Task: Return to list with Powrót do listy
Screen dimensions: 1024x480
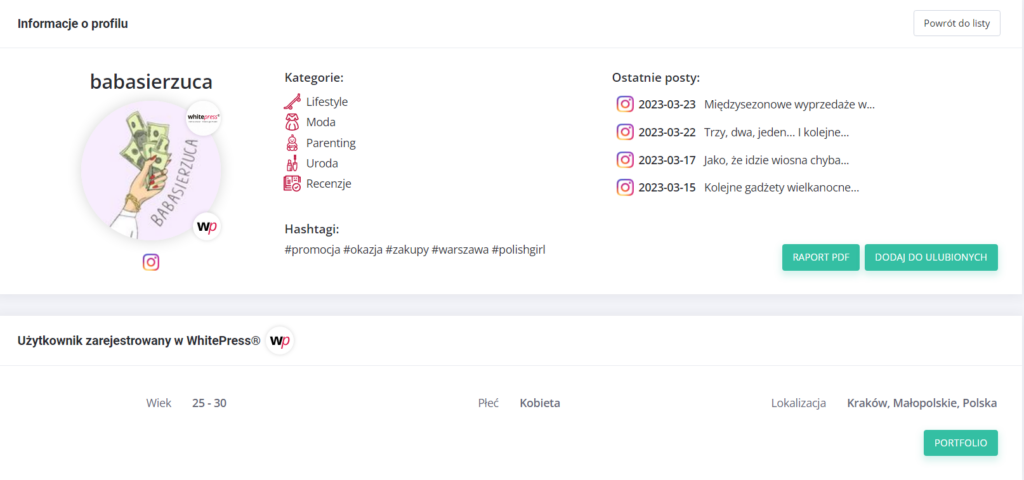Action: [957, 24]
